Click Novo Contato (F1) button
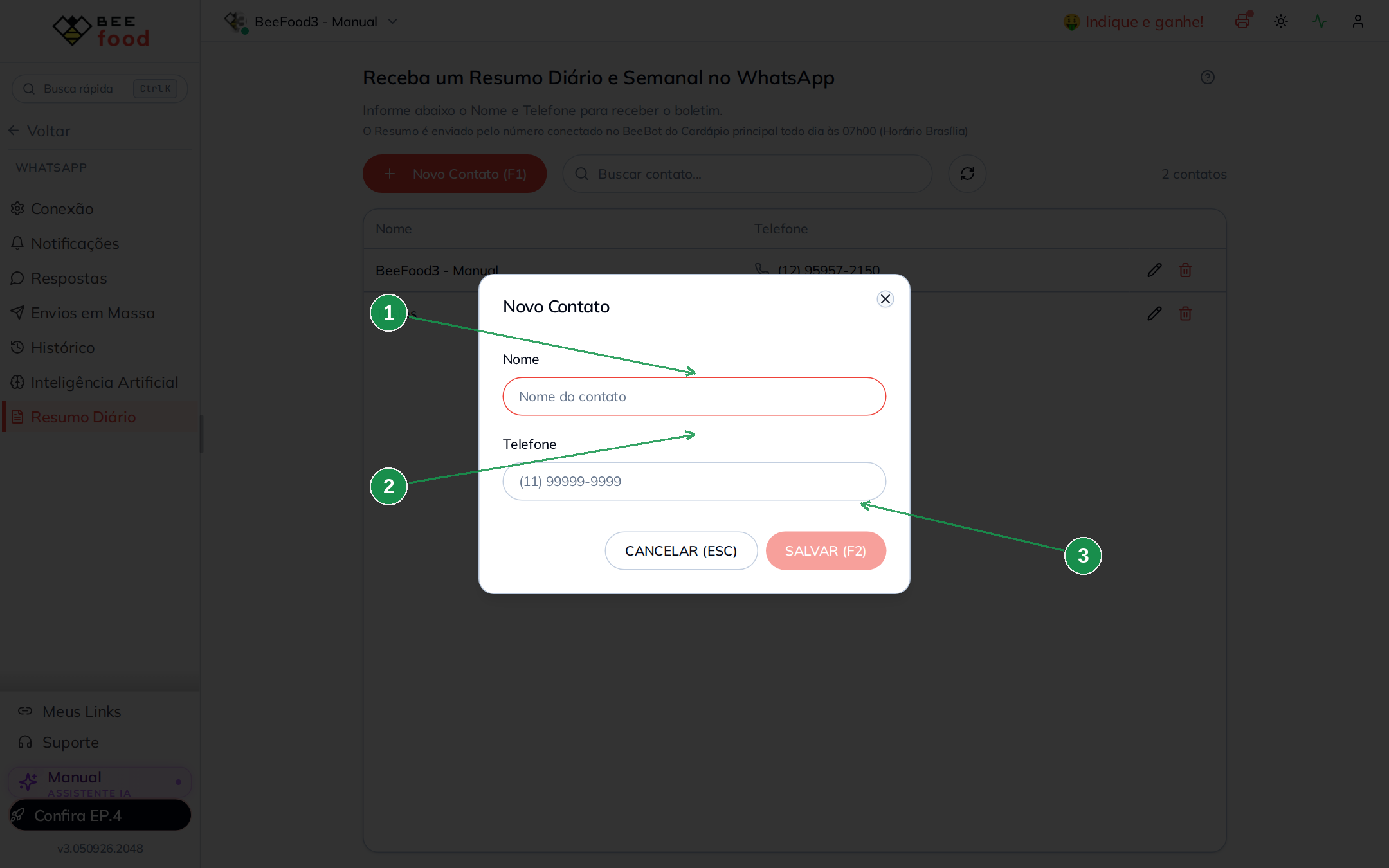 455,174
